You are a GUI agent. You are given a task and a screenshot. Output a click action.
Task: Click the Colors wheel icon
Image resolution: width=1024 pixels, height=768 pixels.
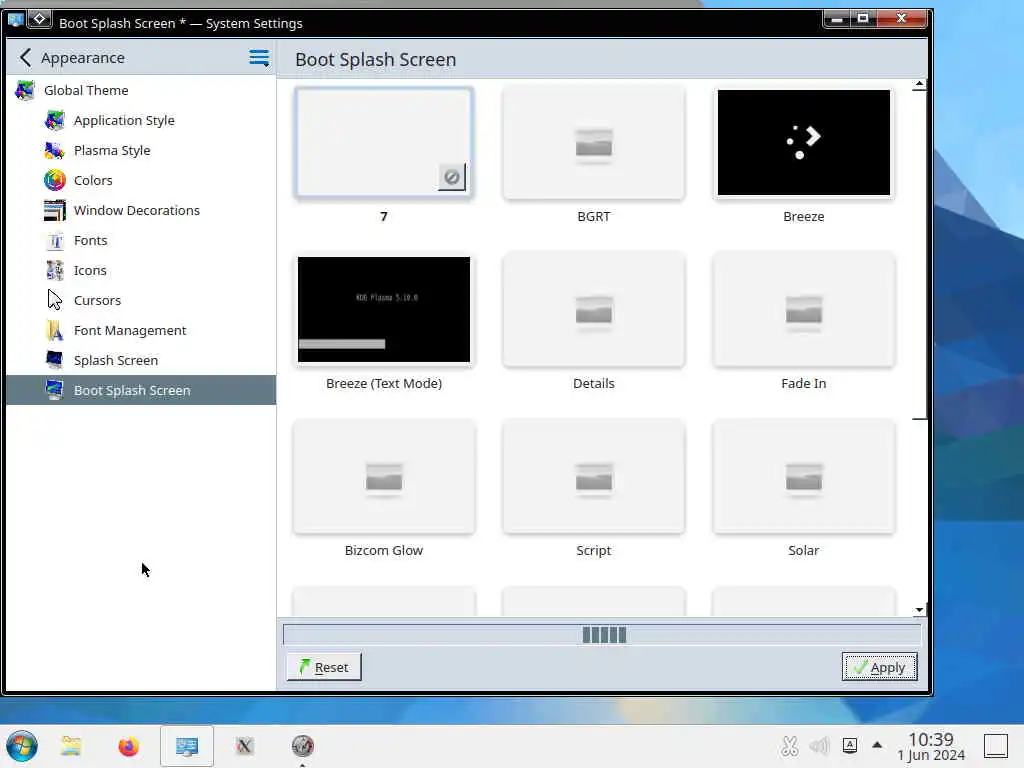55,180
